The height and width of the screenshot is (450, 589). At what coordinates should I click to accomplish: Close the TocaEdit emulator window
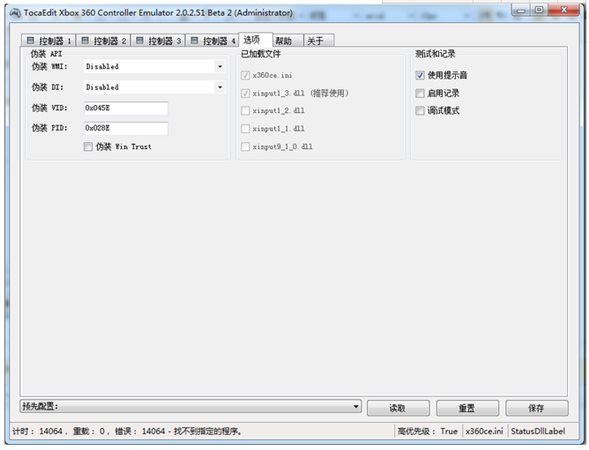[x=564, y=10]
